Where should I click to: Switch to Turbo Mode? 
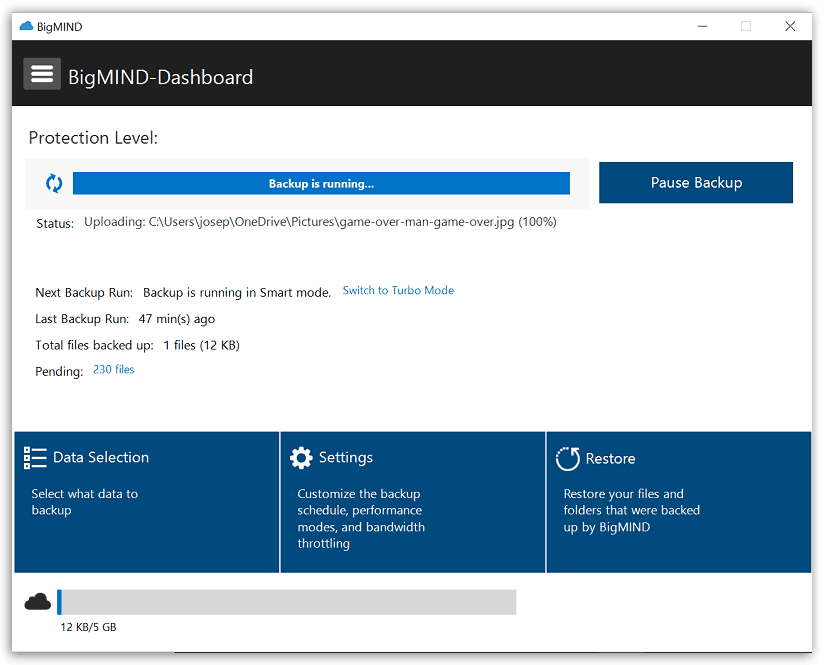(x=398, y=291)
